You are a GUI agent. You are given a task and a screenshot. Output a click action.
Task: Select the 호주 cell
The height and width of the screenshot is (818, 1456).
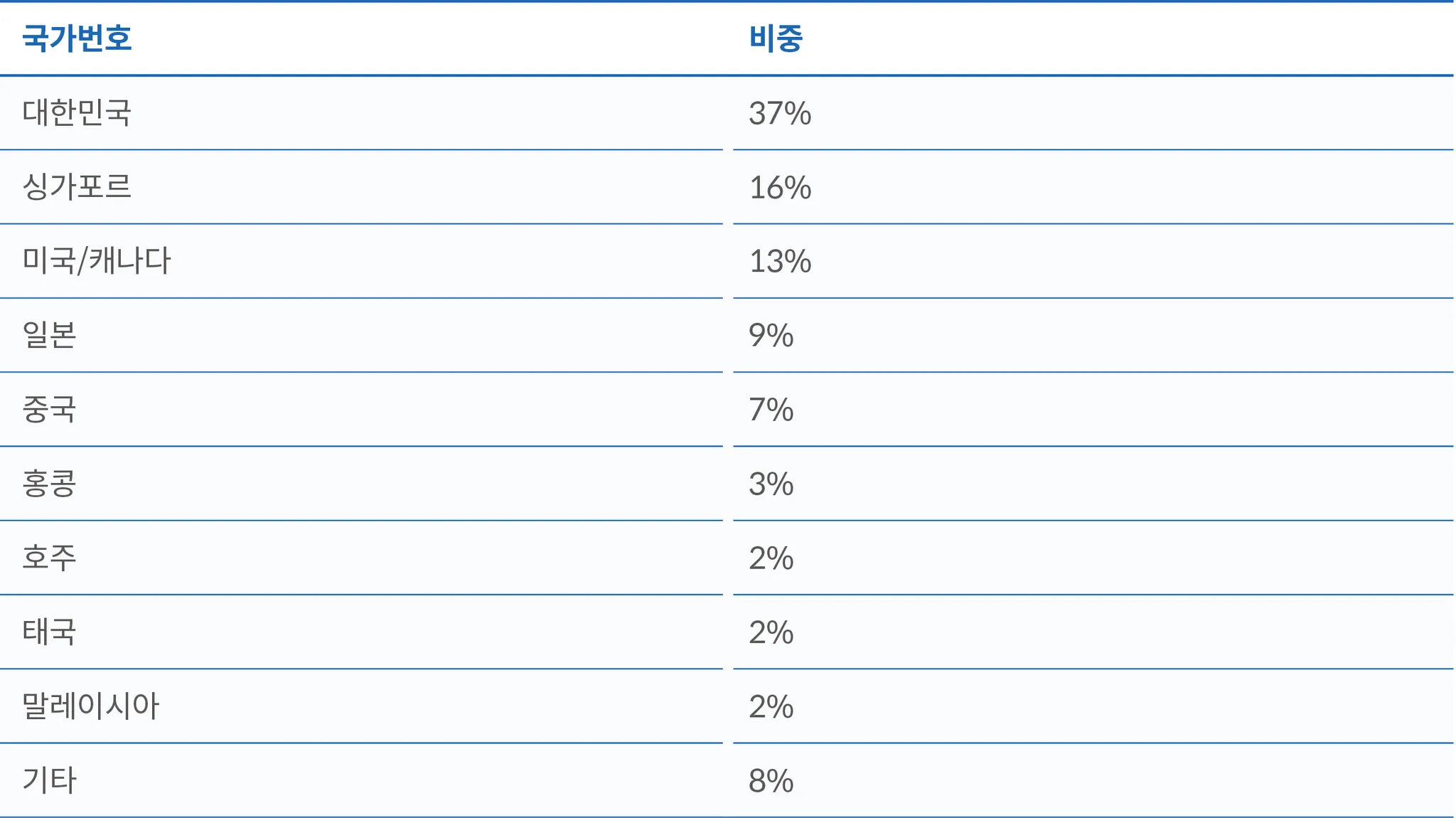(x=49, y=558)
